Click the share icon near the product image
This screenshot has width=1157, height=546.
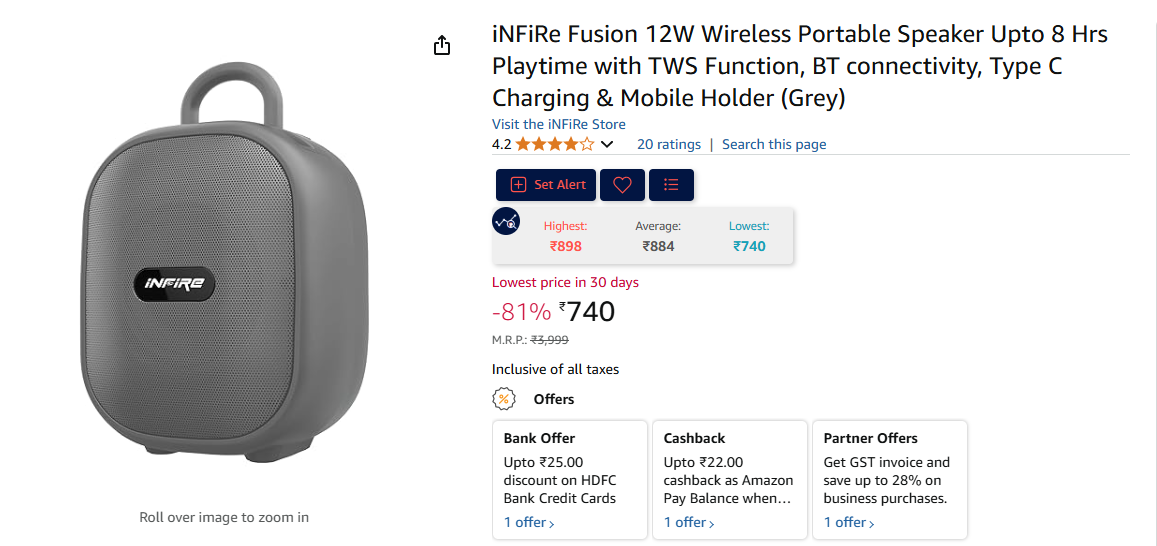tap(442, 46)
